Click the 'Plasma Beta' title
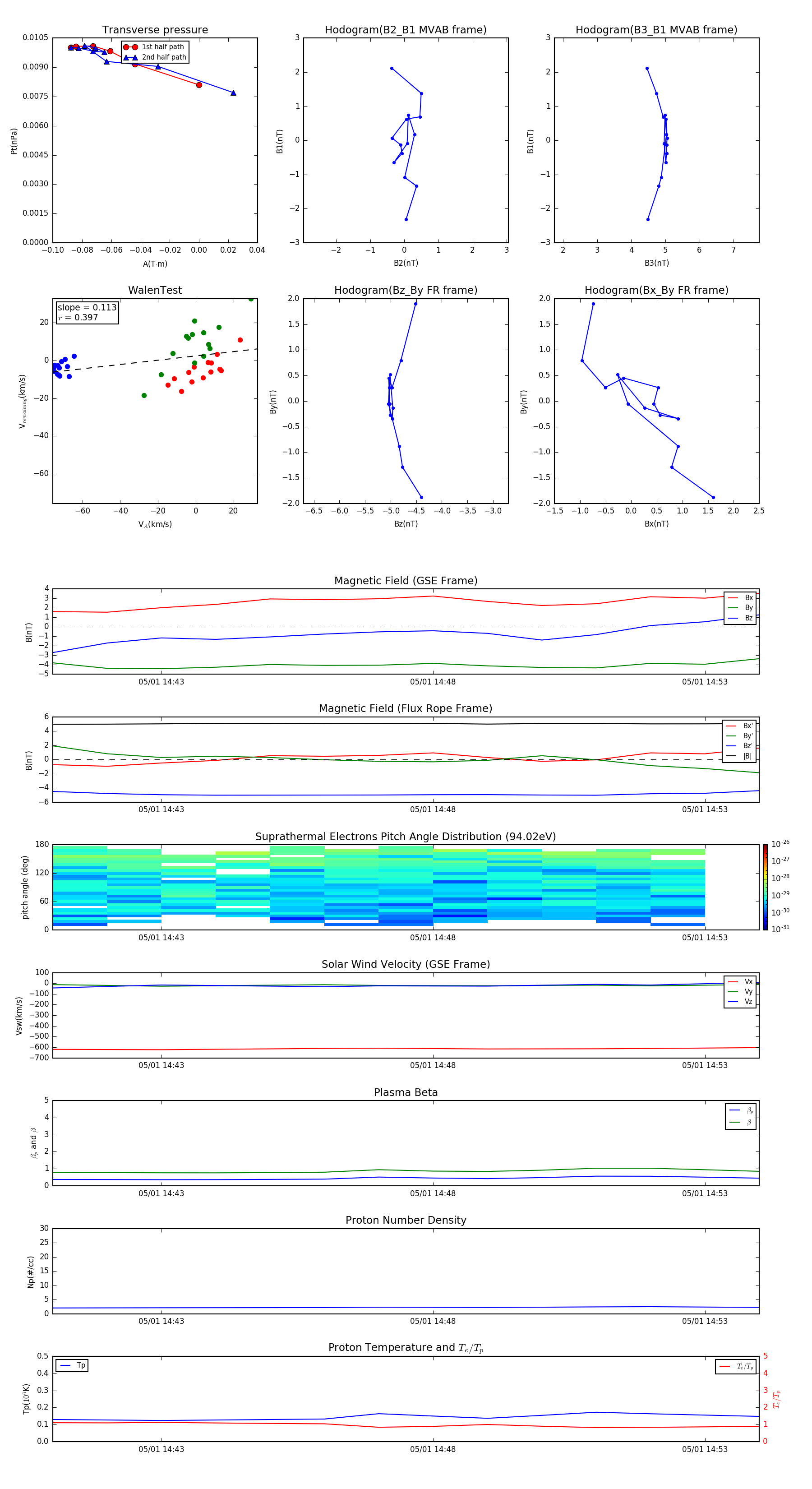Image resolution: width=812 pixels, height=1489 pixels. 406,1093
